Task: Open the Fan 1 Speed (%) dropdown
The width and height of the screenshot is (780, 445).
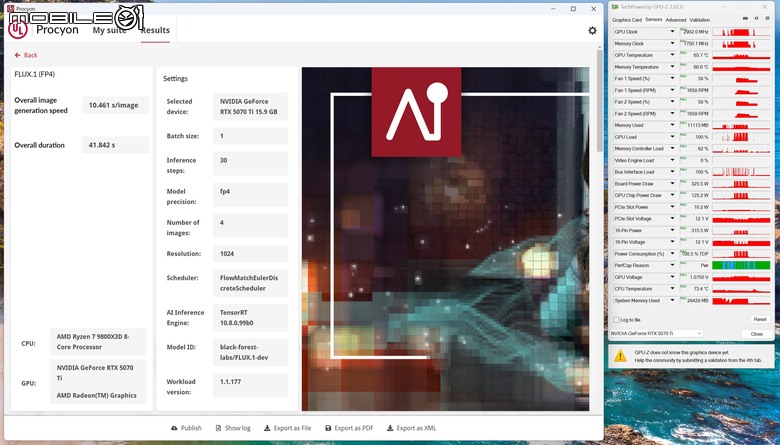Action: [672, 79]
